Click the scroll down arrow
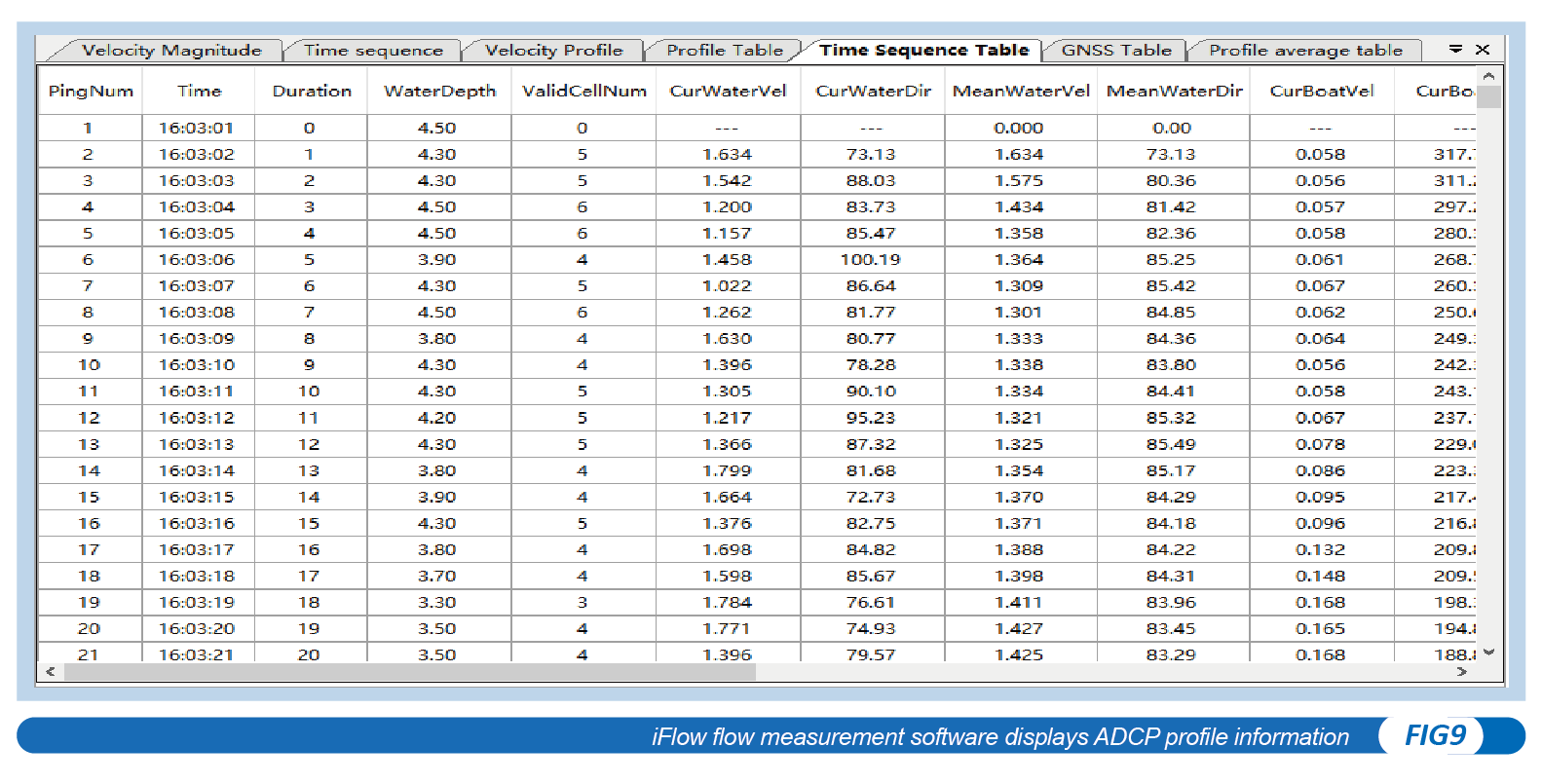 tap(1488, 653)
